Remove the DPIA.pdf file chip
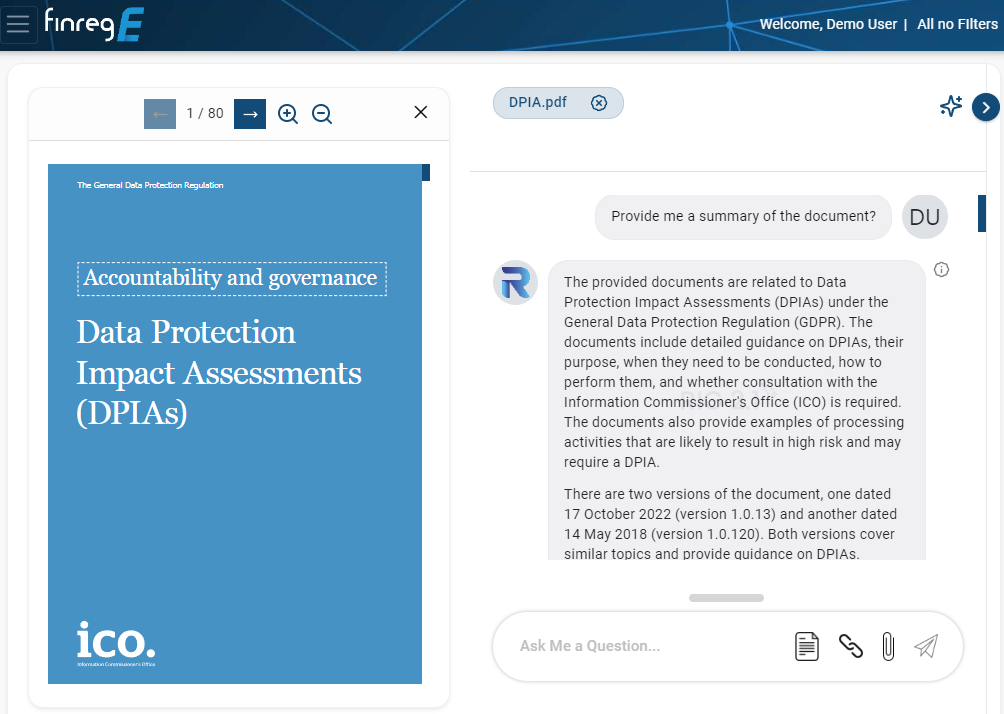 (x=599, y=103)
